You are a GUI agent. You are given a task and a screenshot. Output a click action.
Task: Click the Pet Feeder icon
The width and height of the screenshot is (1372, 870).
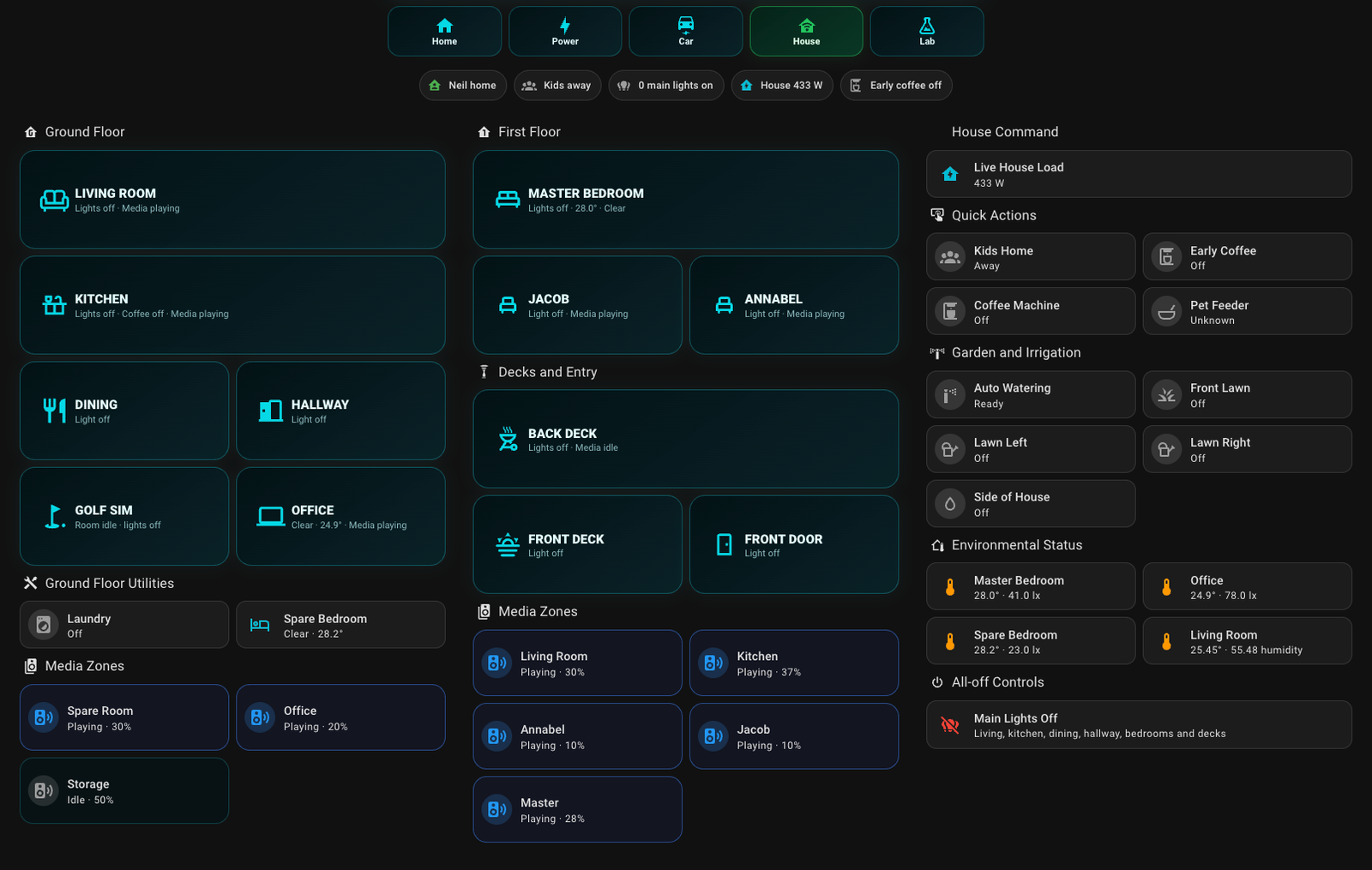(x=1166, y=312)
